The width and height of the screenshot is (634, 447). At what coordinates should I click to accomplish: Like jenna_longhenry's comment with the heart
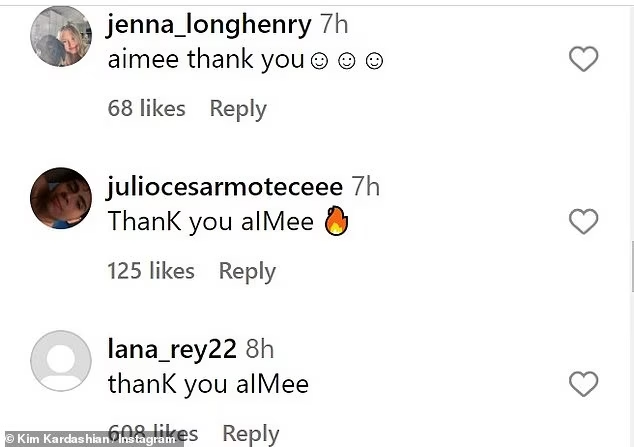583,60
